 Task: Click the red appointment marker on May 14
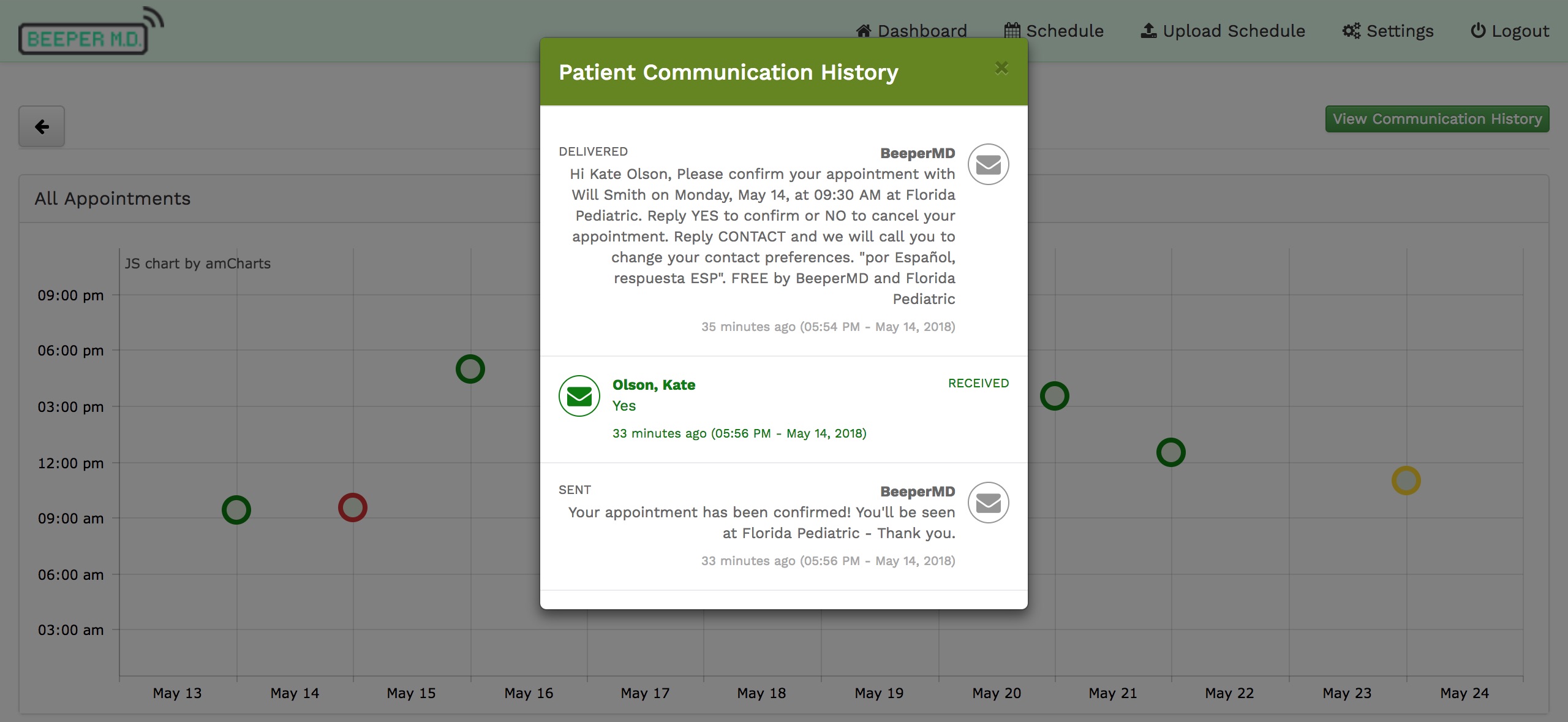(x=353, y=507)
